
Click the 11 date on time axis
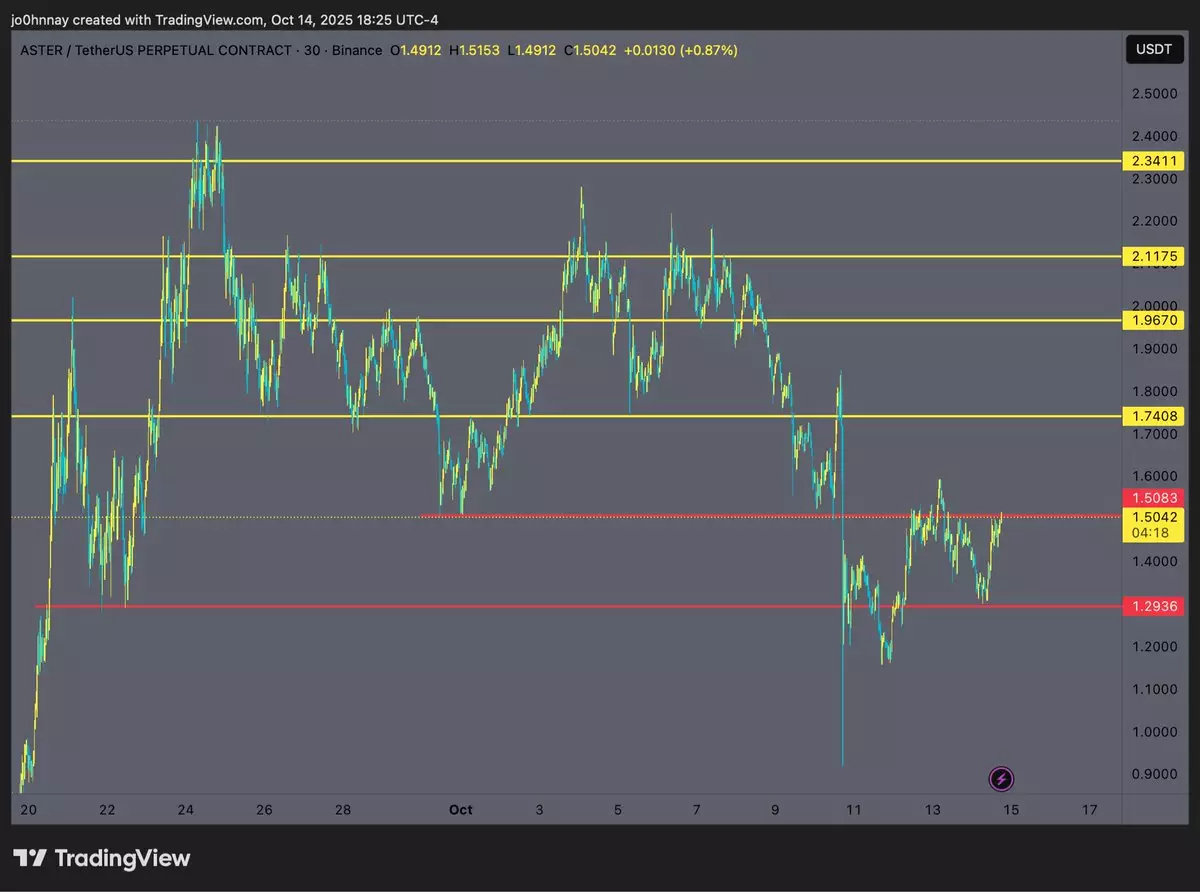click(853, 809)
